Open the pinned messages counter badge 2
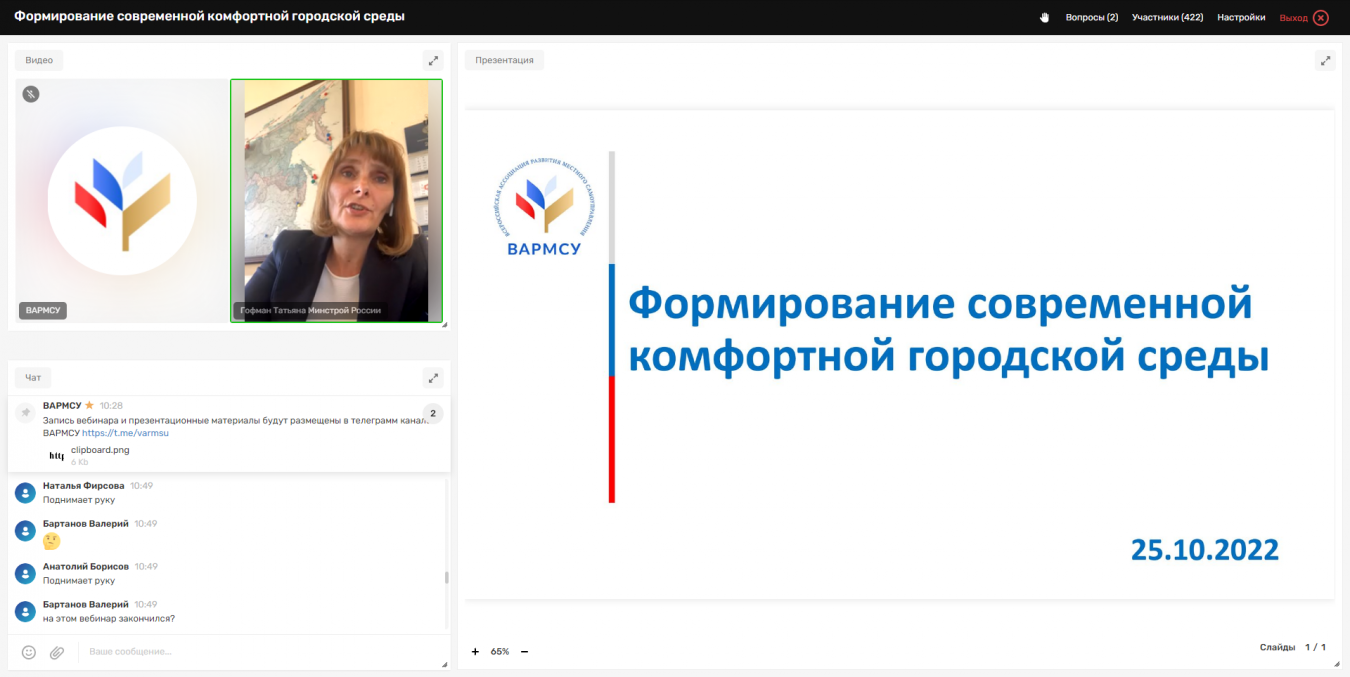Viewport: 1350px width, 677px height. click(433, 413)
